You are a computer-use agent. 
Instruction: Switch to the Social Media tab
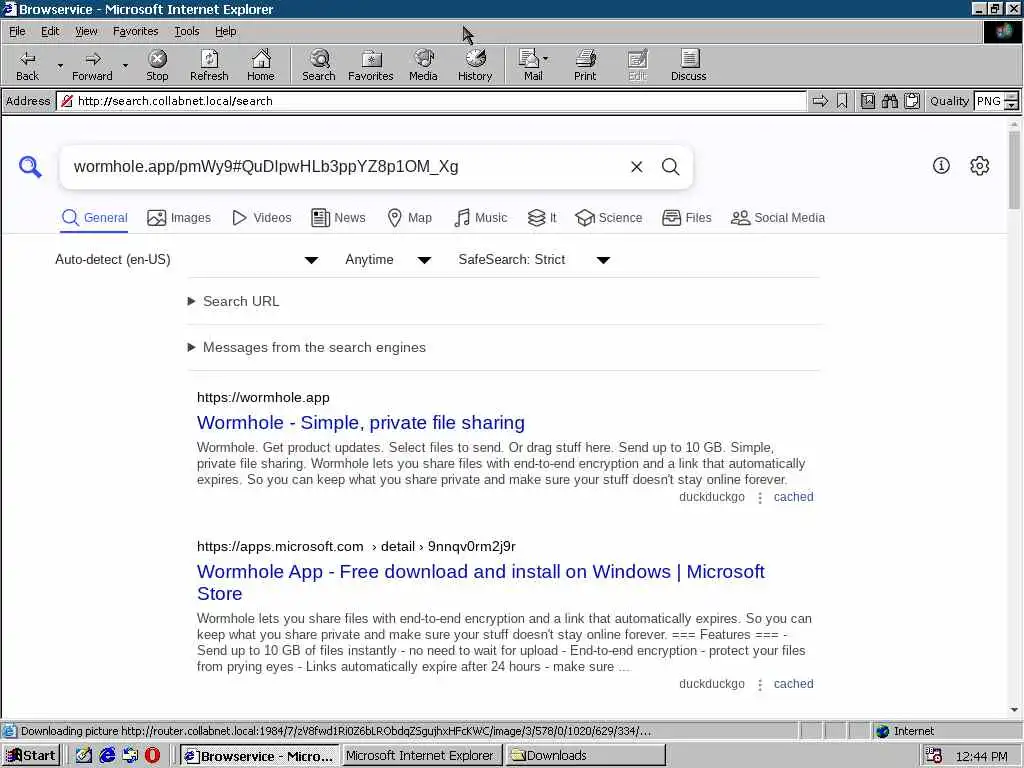[778, 218]
